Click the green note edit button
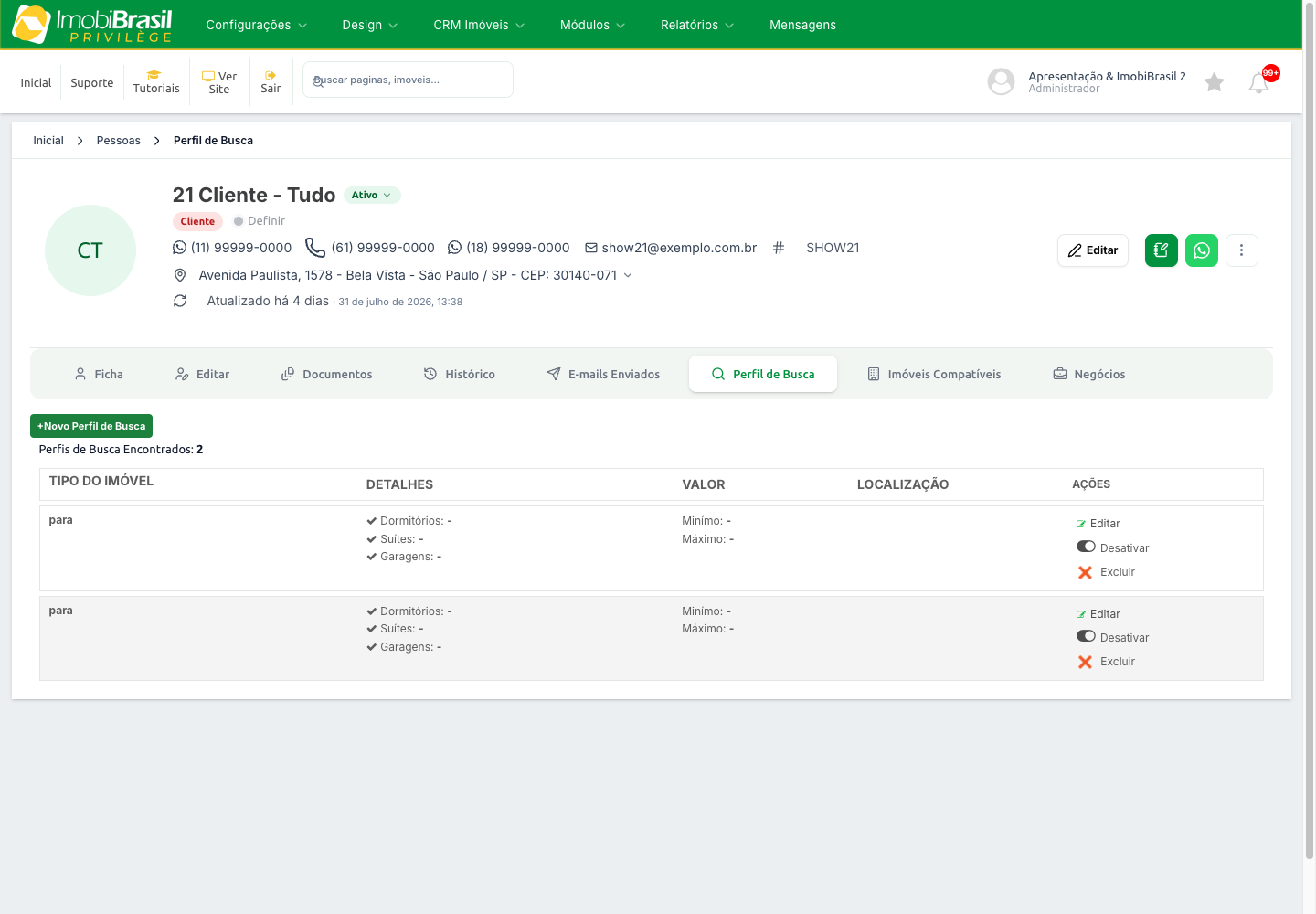The width and height of the screenshot is (1316, 914). 1162,250
